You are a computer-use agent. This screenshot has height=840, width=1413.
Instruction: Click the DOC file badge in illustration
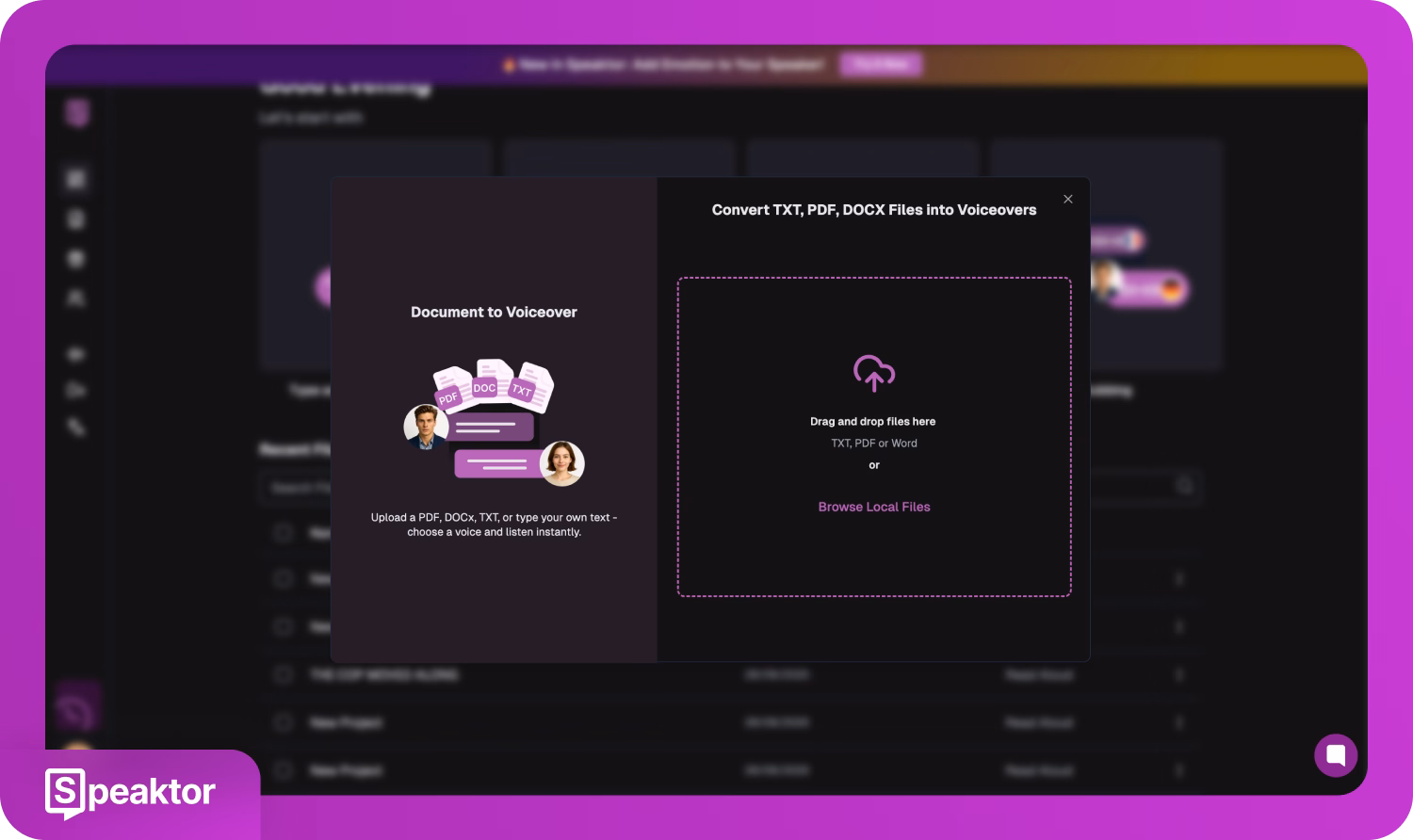pyautogui.click(x=484, y=387)
